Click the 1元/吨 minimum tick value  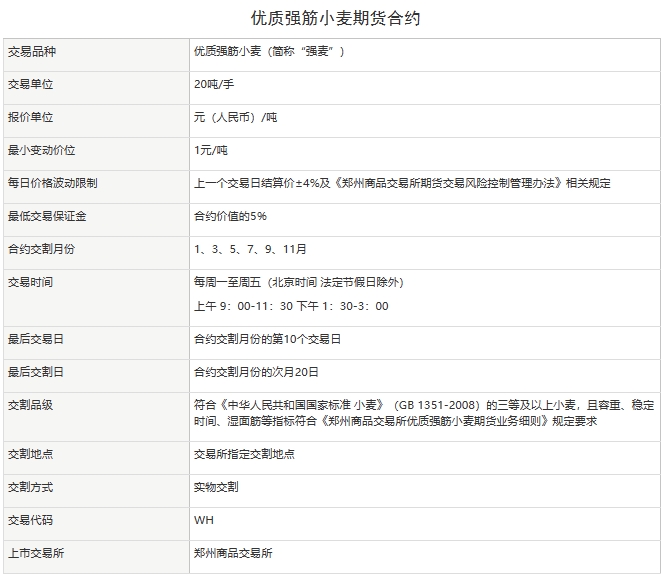[x=211, y=150]
